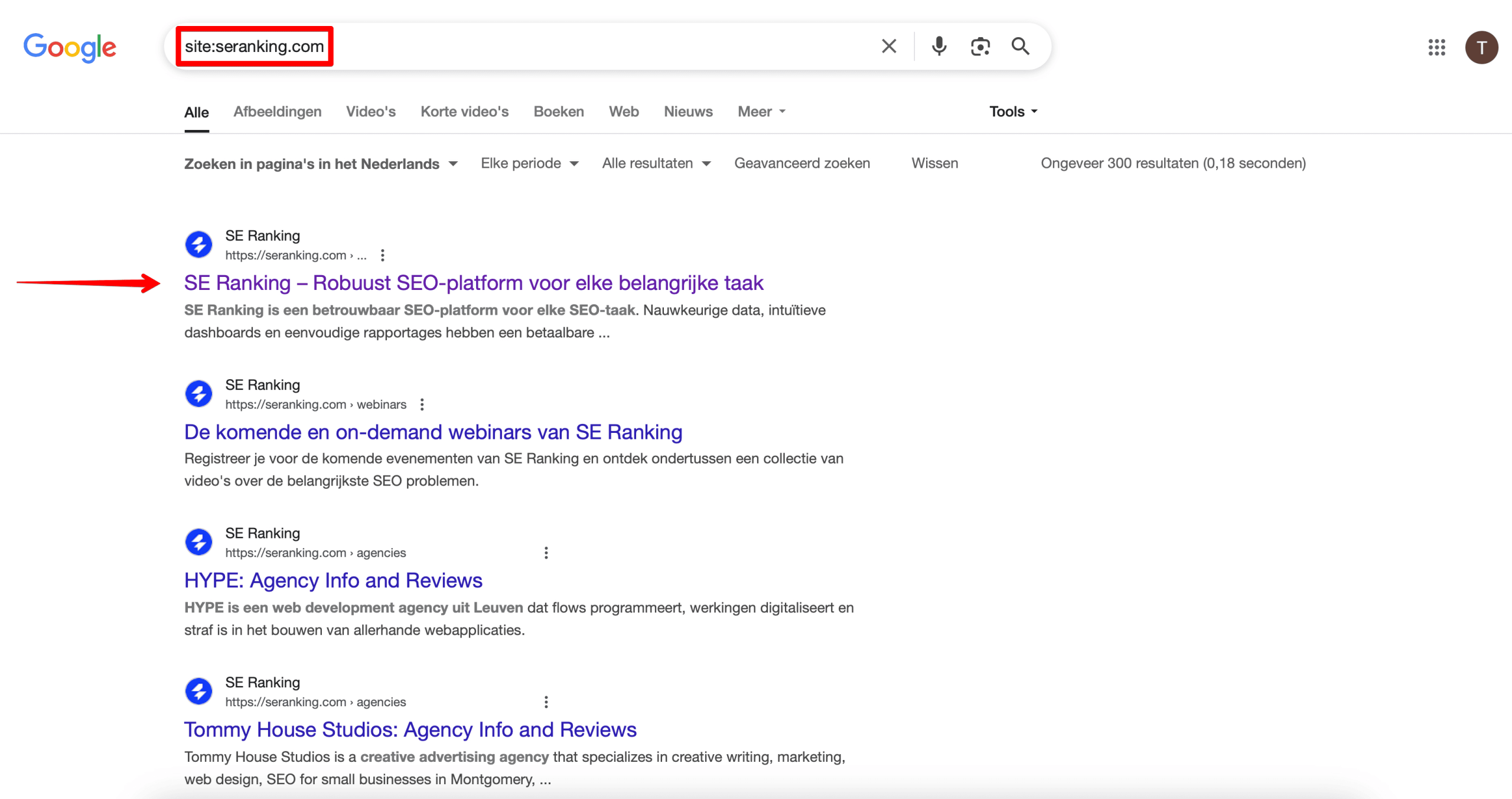1512x799 pixels.
Task: Open webinars van SE Ranking result link
Action: click(433, 432)
